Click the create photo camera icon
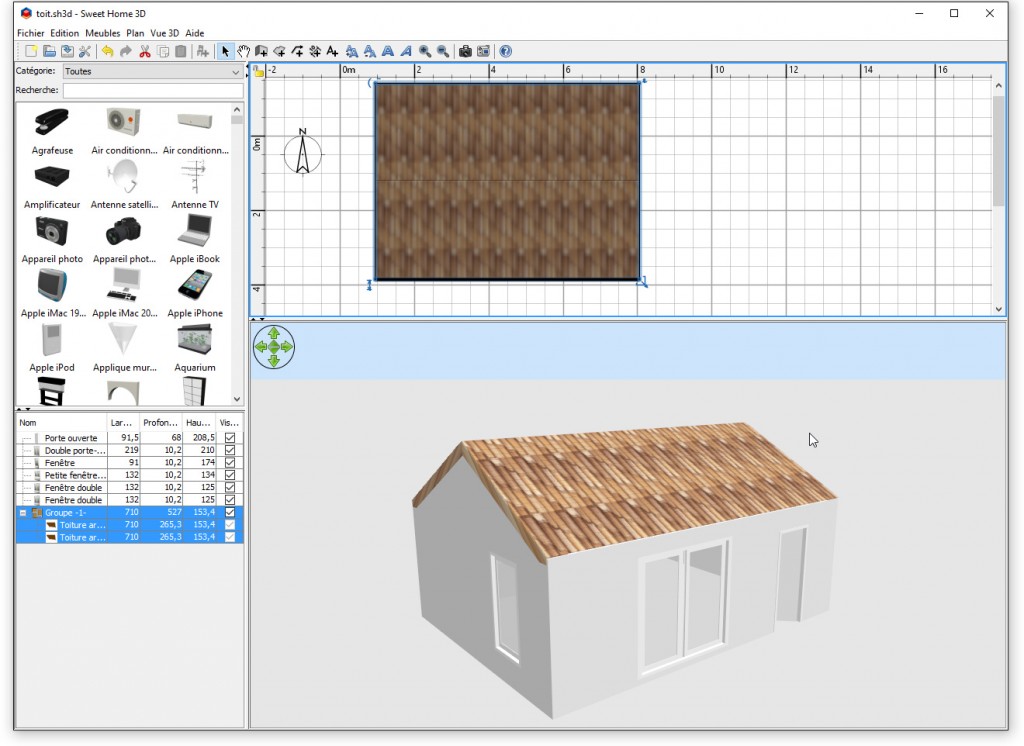Viewport: 1024px width, 746px height. (x=465, y=51)
